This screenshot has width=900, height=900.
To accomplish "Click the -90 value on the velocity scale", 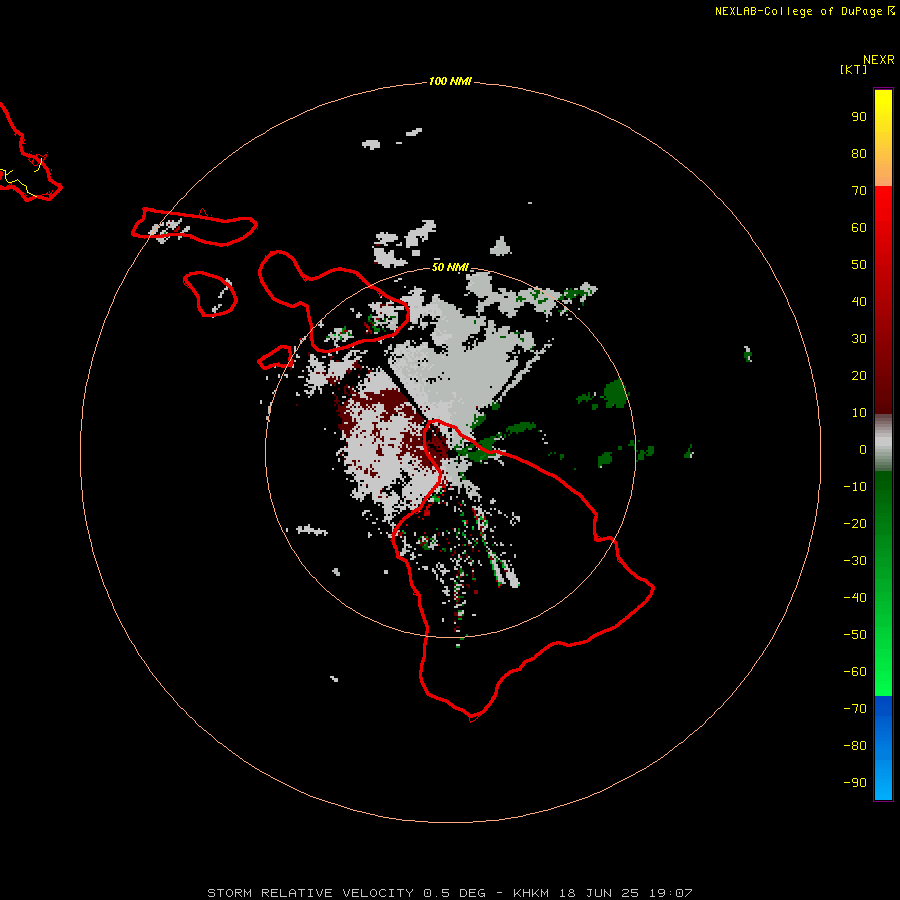I will (x=855, y=783).
